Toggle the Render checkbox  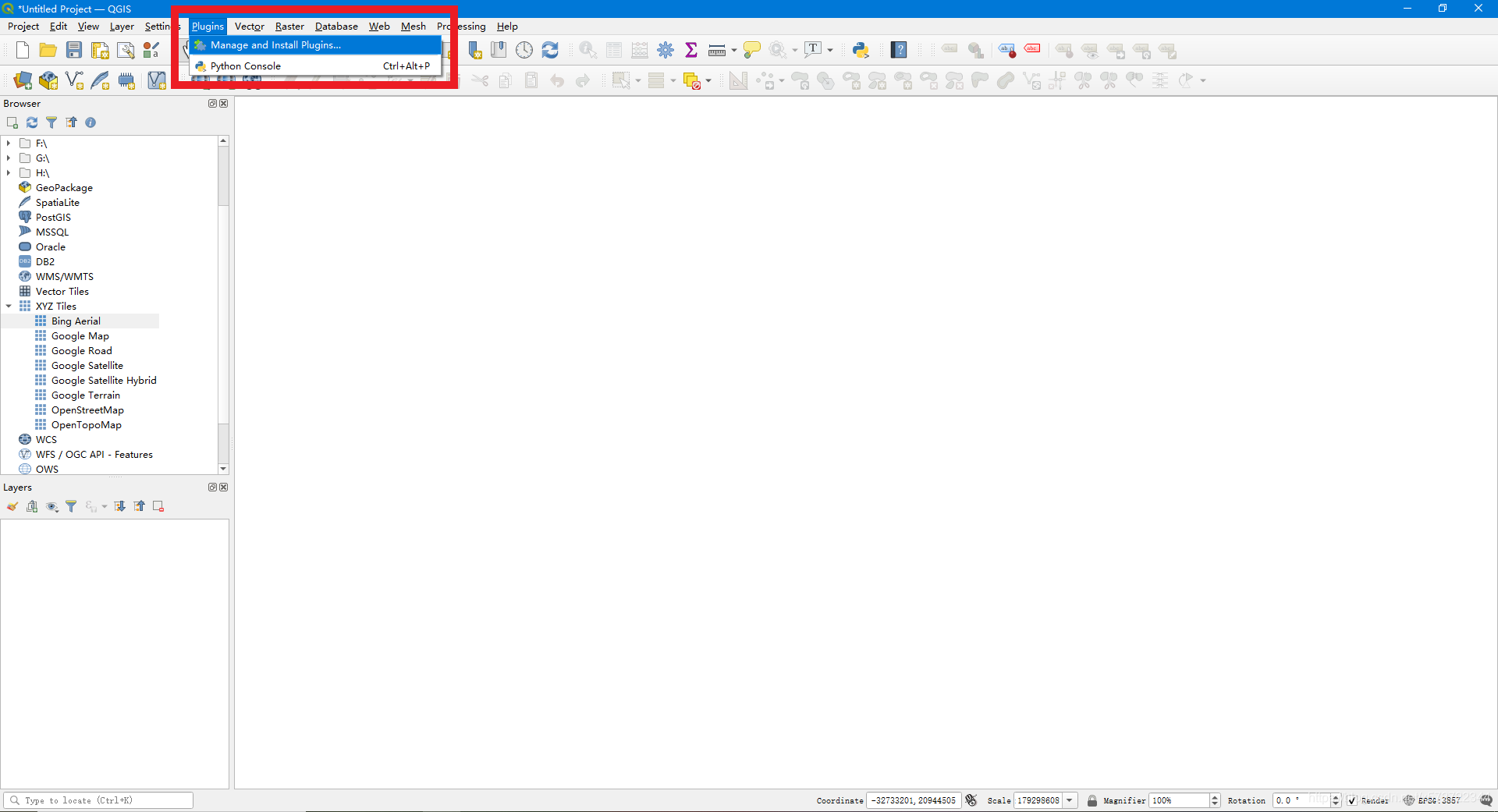pyautogui.click(x=1352, y=801)
